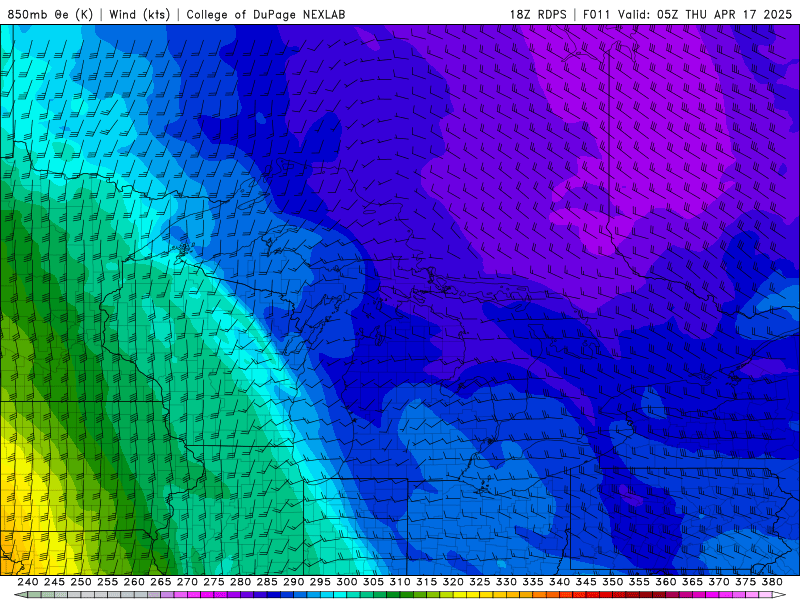The height and width of the screenshot is (600, 800).
Task: Click the 345 value on the color scale
Action: (x=586, y=582)
